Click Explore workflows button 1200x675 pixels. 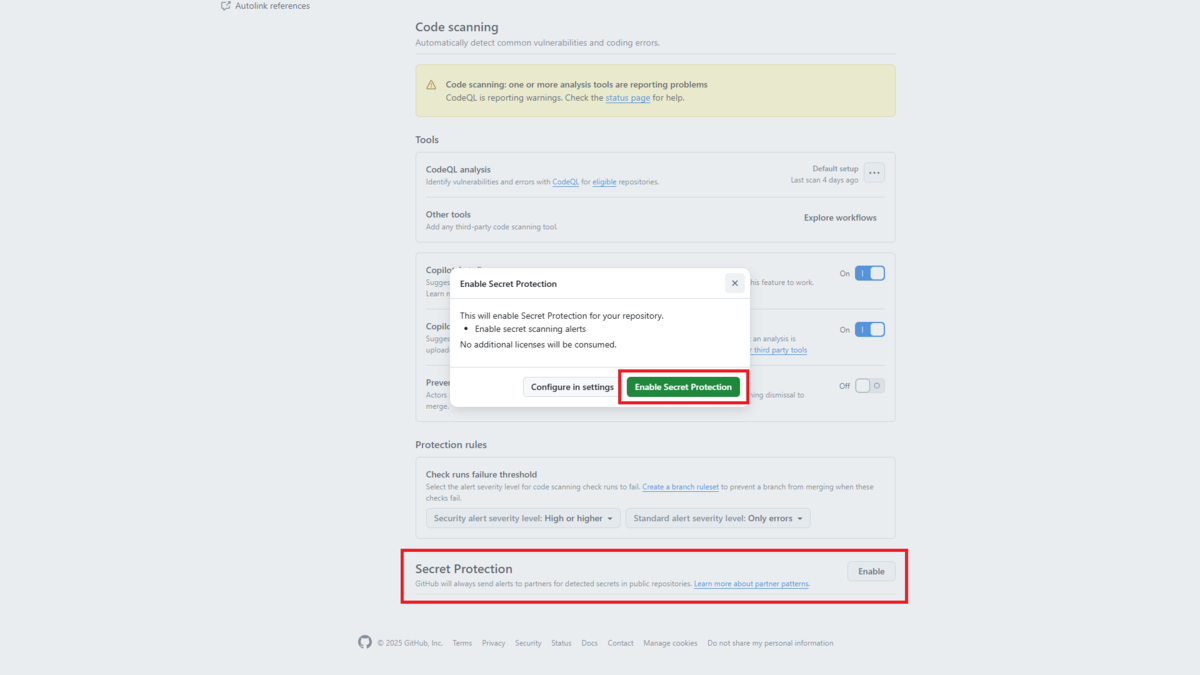[x=840, y=218]
